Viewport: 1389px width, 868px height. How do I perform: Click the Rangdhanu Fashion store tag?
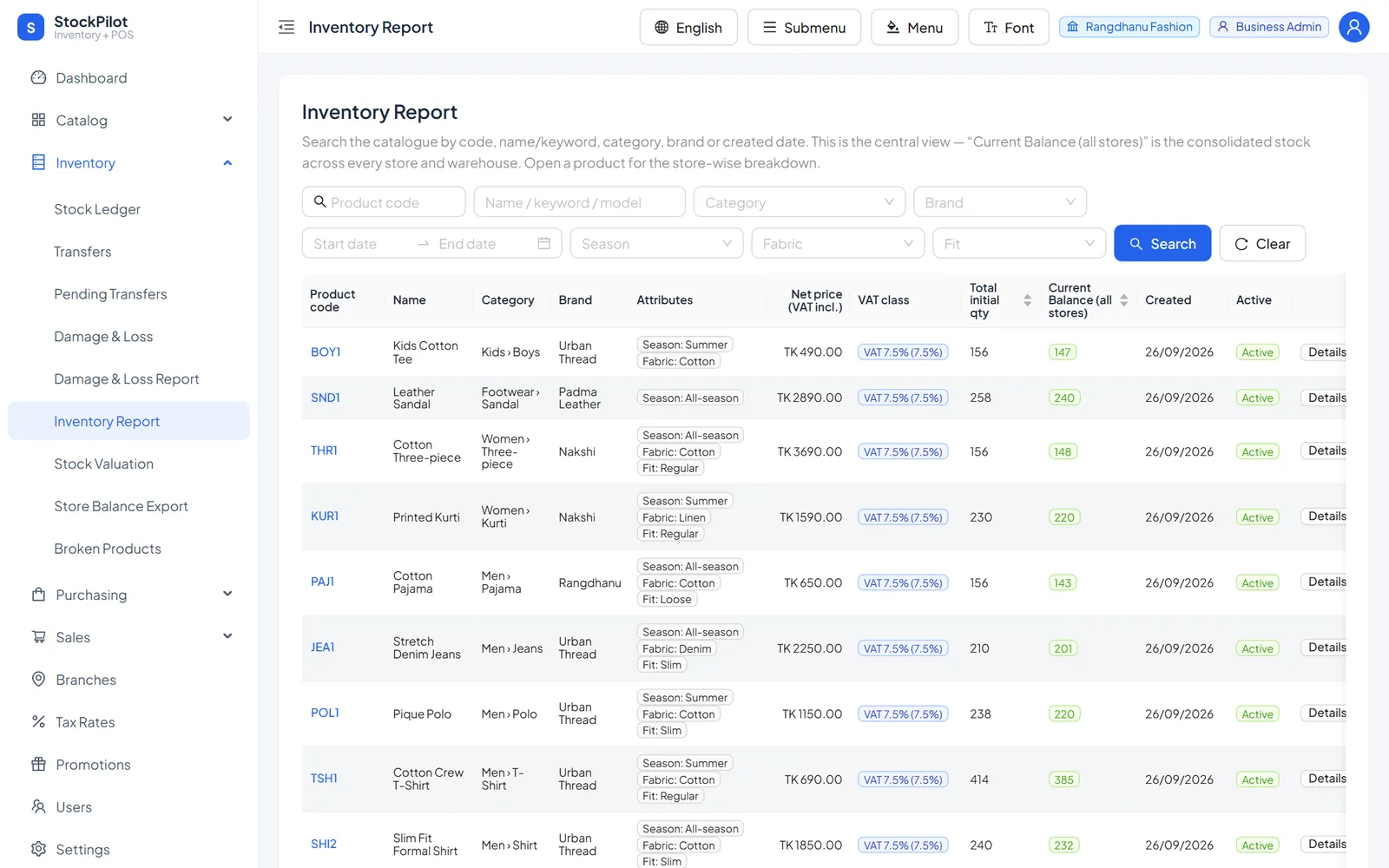click(x=1129, y=27)
